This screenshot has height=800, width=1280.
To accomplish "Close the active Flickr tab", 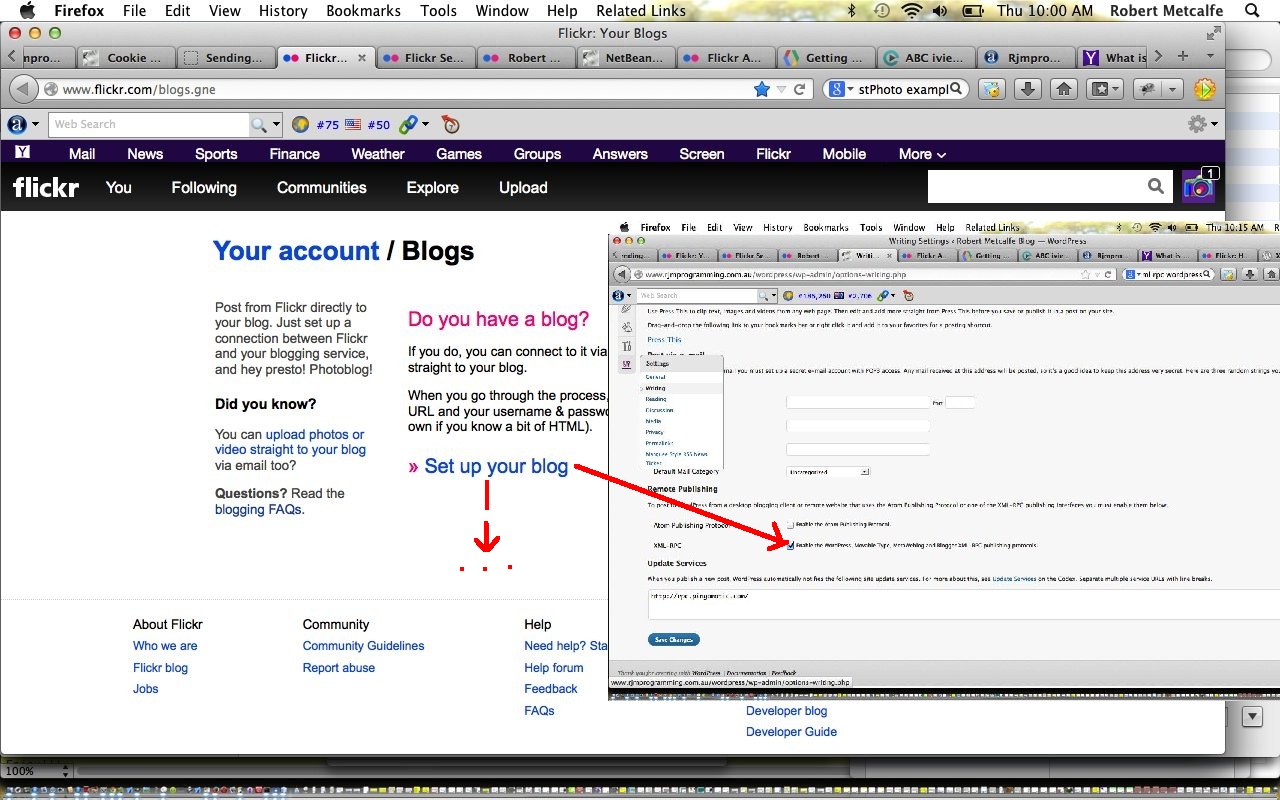I will click(x=362, y=58).
